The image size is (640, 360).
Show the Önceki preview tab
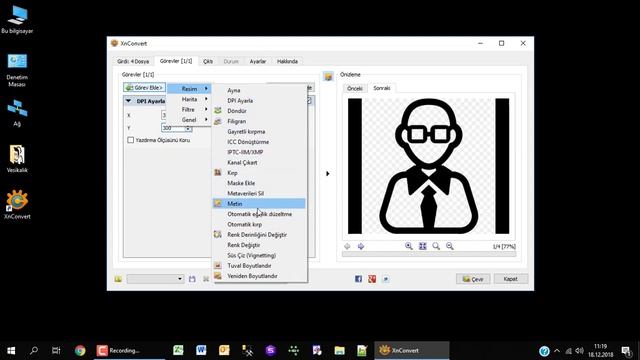pos(354,88)
